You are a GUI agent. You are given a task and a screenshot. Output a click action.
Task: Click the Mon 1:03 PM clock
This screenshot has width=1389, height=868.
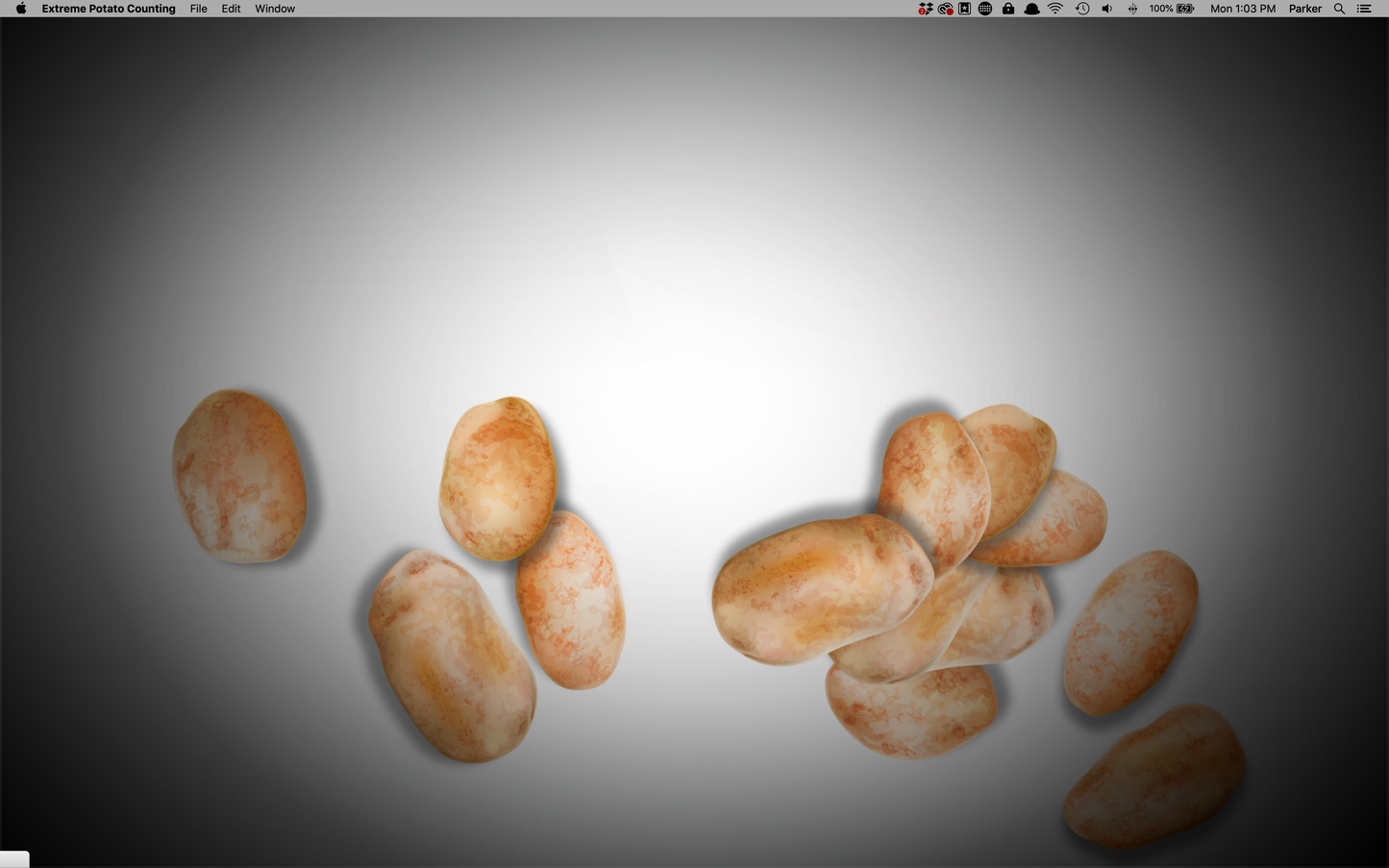pos(1243,9)
